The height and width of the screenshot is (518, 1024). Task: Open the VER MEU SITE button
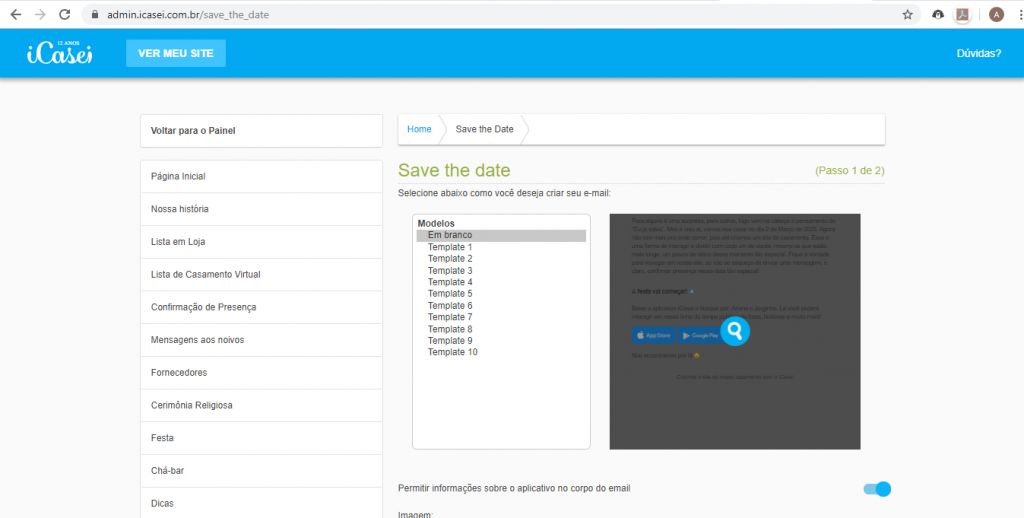(176, 54)
